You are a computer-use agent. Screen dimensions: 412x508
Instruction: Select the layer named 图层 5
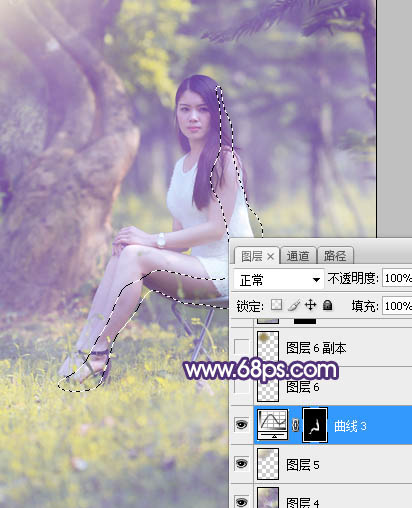(x=303, y=464)
